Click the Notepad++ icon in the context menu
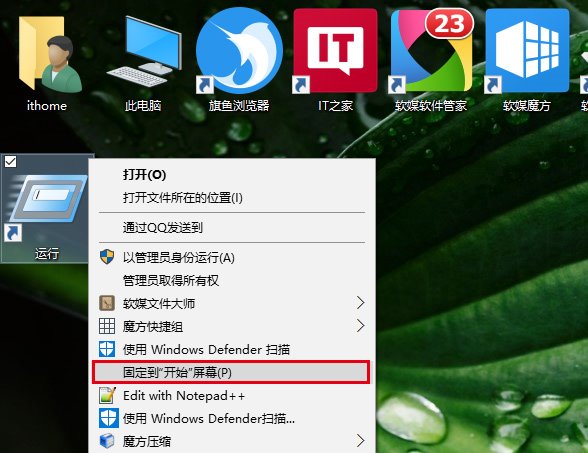588x453 pixels. click(x=107, y=395)
